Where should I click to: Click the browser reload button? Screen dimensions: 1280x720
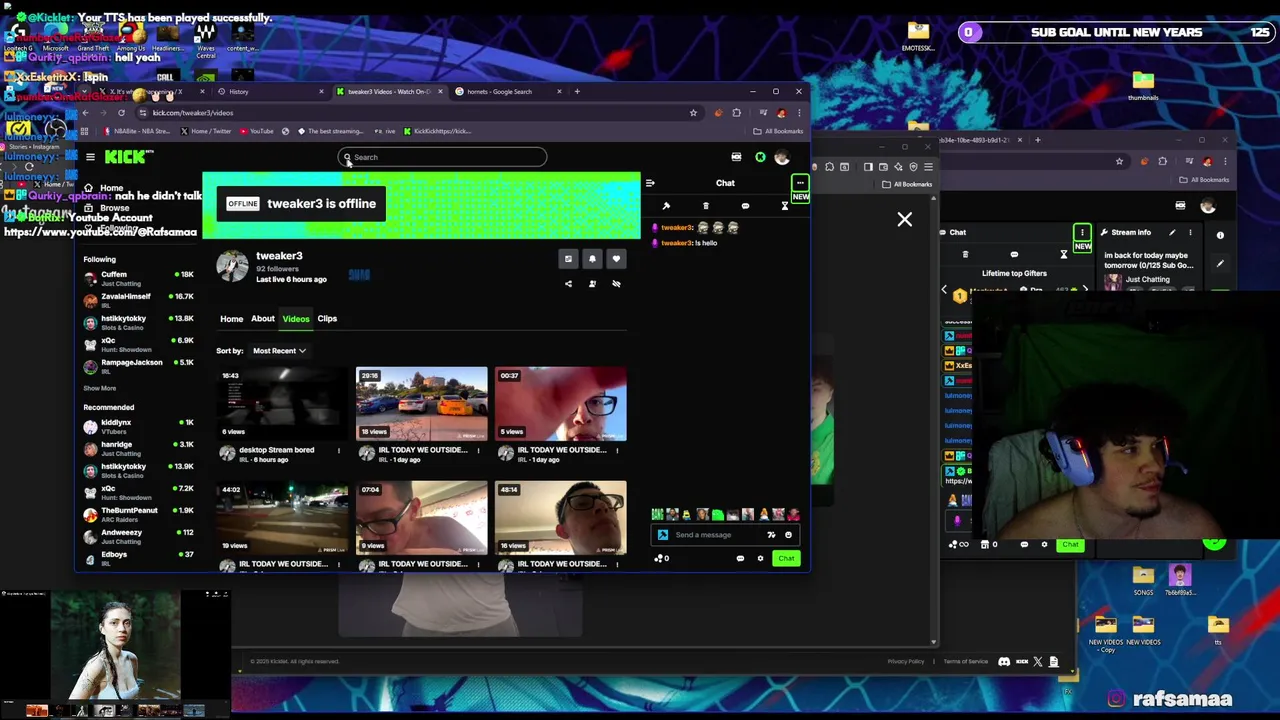point(121,113)
